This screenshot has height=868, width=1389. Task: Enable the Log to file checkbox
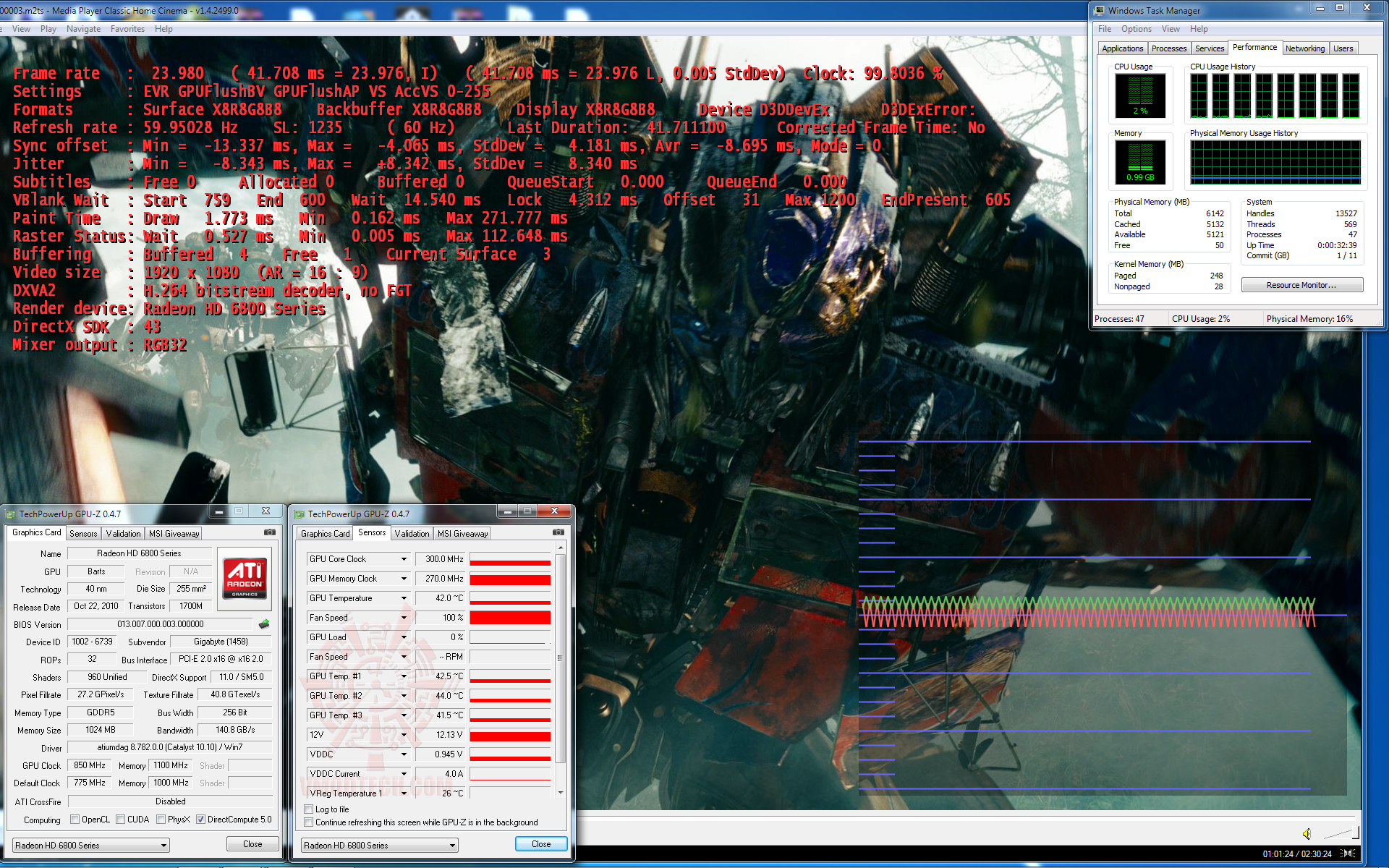point(309,809)
